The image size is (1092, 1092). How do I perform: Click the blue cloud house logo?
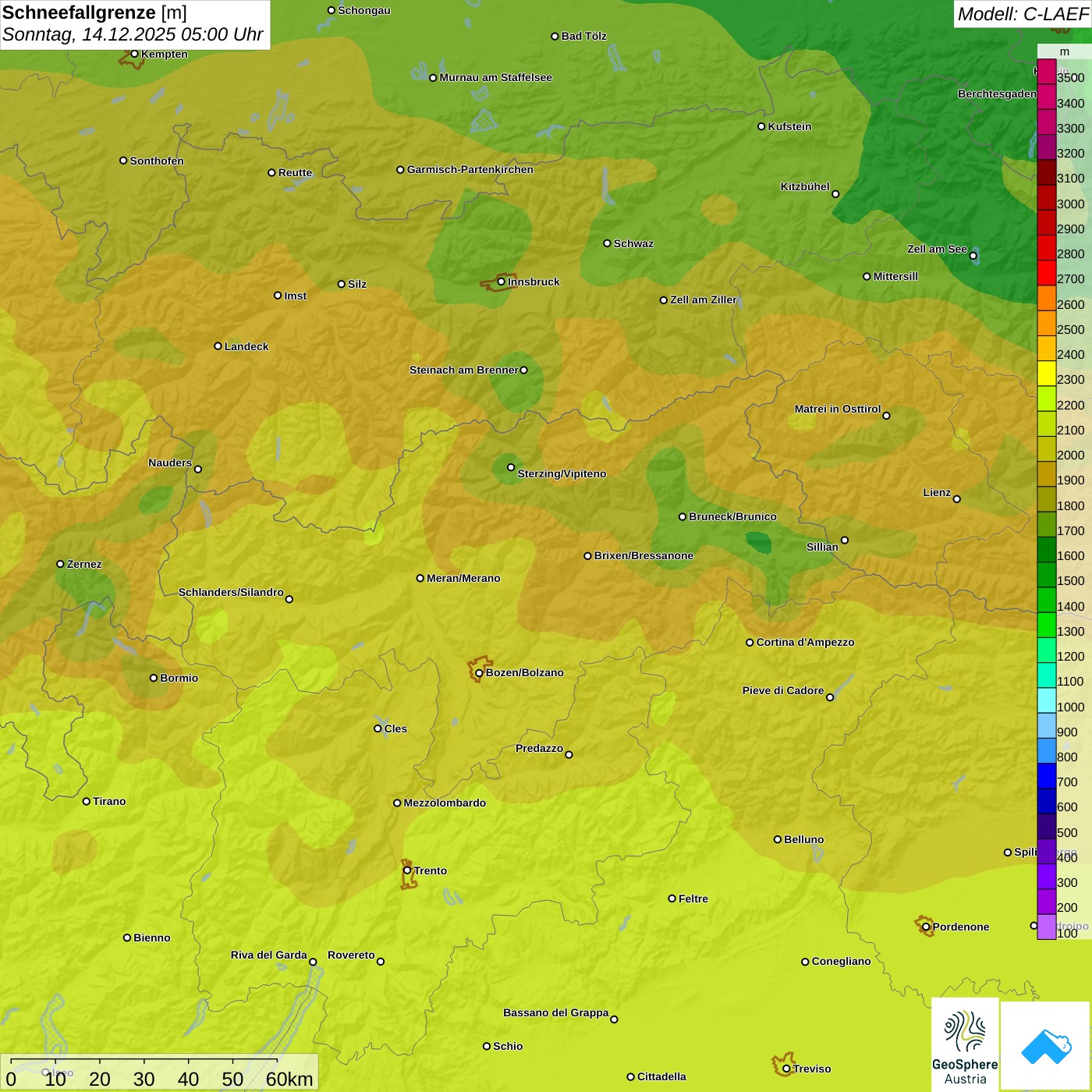(1046, 1046)
